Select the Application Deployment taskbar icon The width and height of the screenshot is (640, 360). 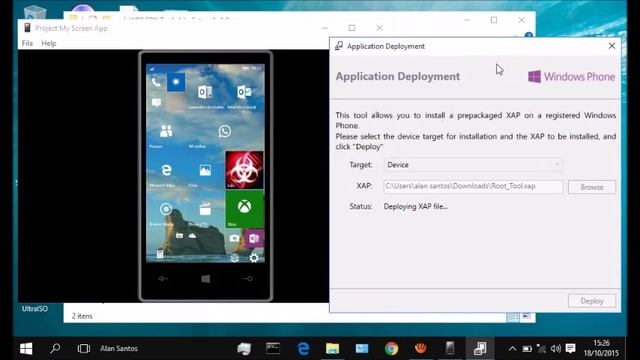[x=480, y=348]
